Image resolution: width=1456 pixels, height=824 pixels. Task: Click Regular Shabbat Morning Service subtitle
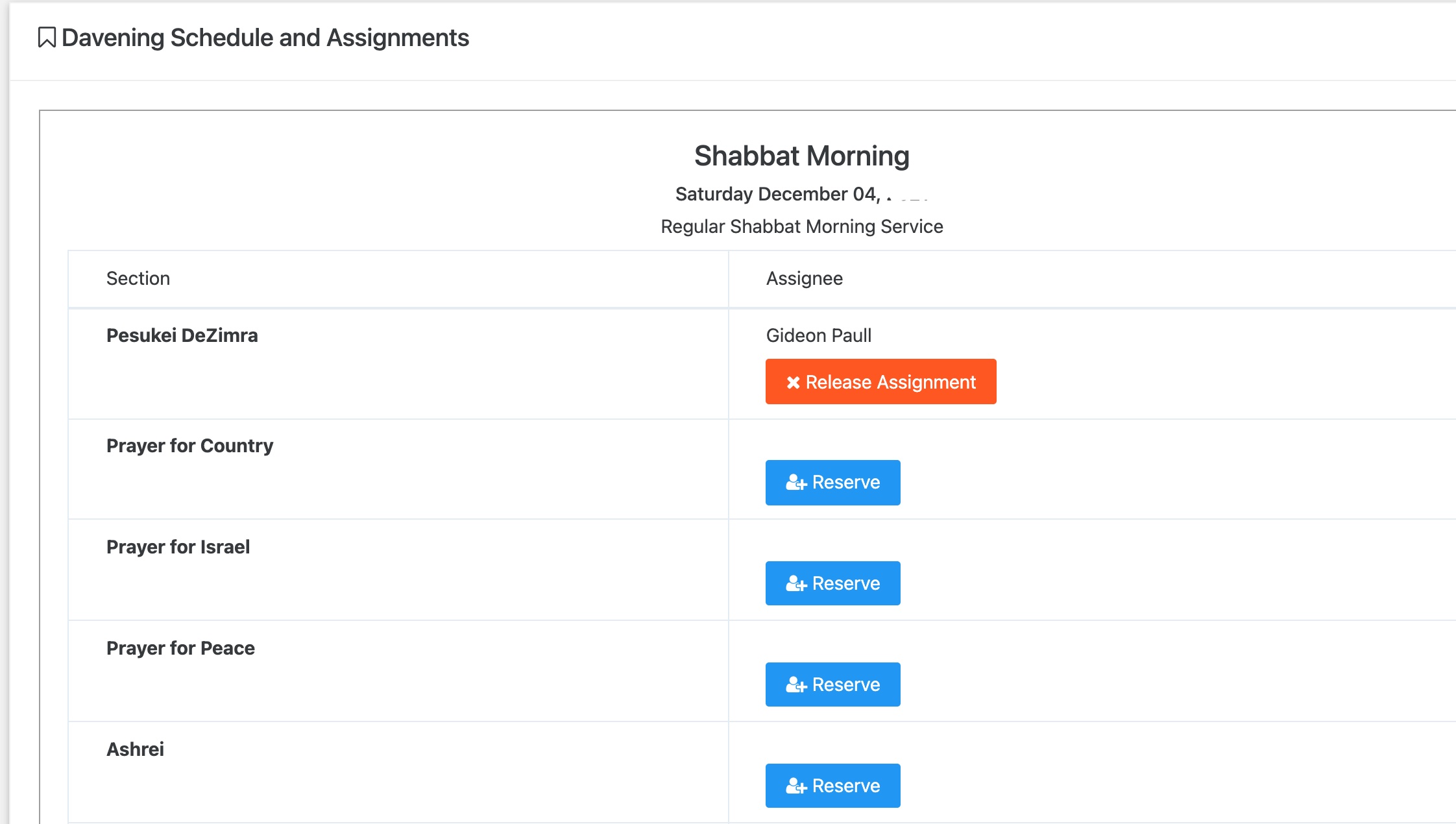(x=801, y=226)
